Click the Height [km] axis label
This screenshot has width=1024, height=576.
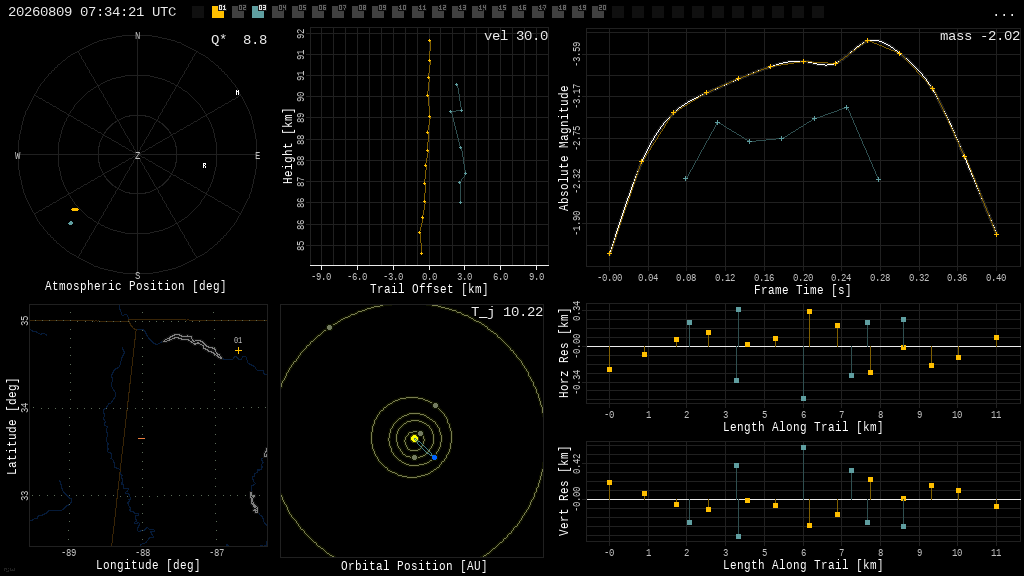point(287,146)
